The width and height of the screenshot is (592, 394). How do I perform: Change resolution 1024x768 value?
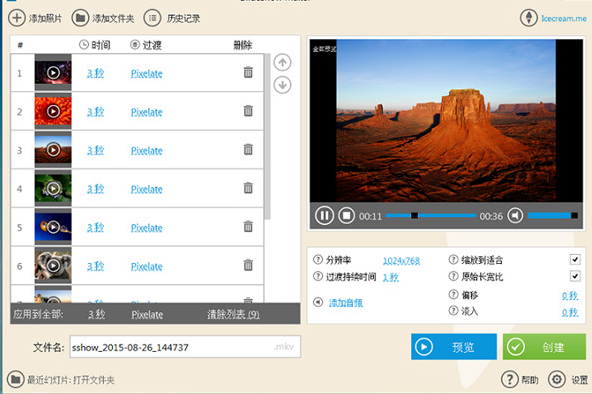pos(401,260)
